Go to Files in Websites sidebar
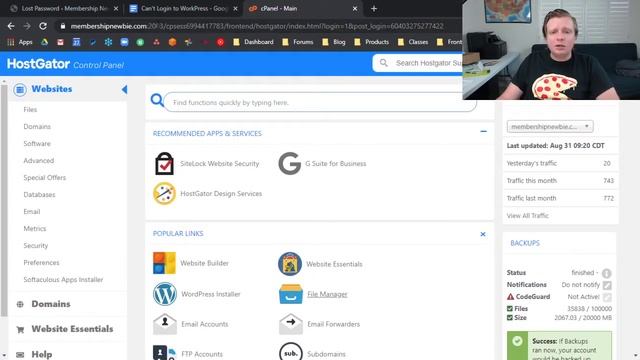 coord(30,109)
